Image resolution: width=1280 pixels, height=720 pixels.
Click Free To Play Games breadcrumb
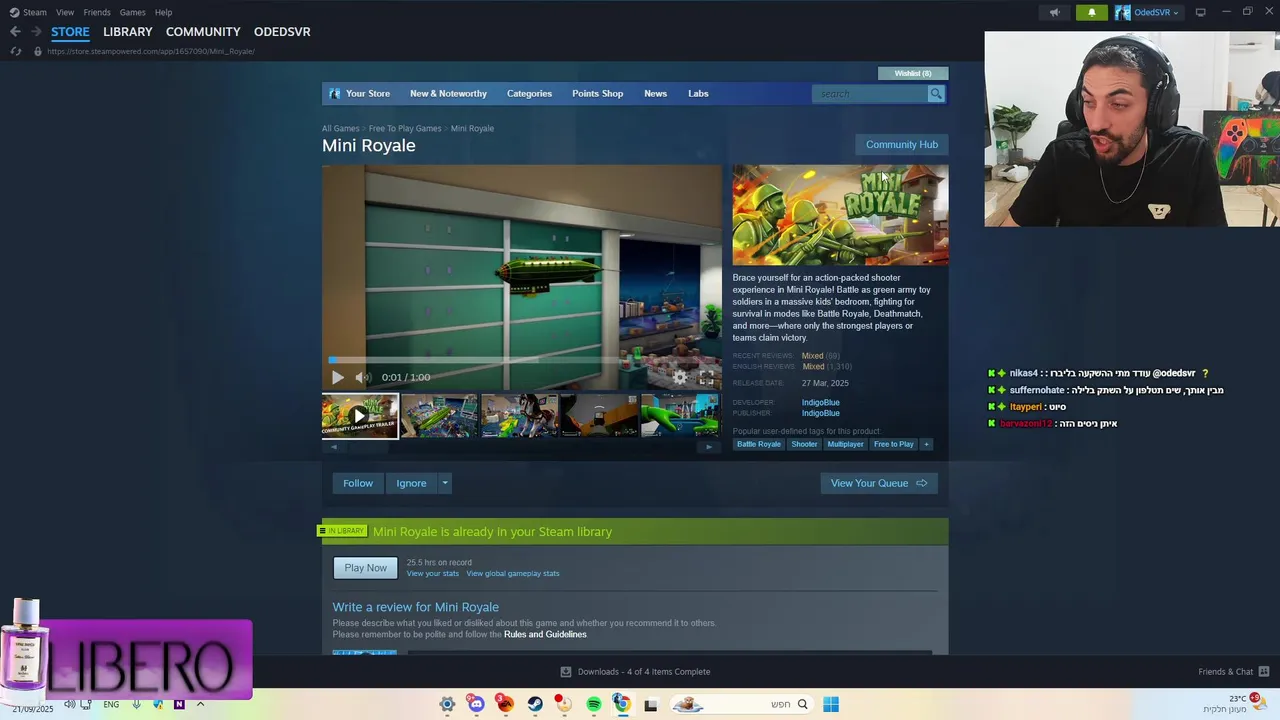pyautogui.click(x=405, y=129)
